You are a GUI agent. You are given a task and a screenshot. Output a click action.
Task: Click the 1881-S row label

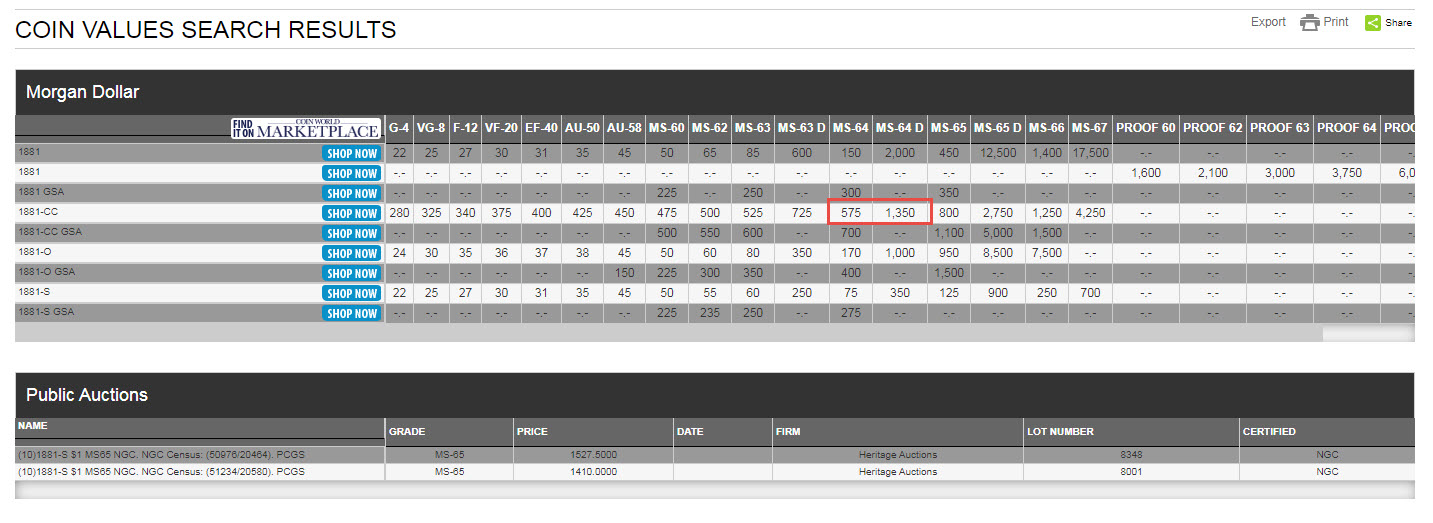pos(32,292)
